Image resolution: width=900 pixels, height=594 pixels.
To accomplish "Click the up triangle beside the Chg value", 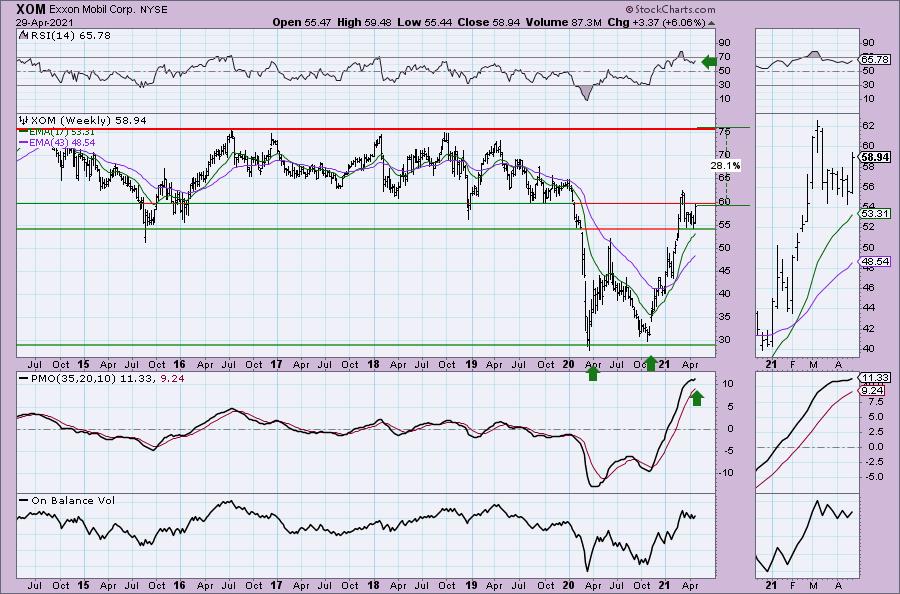I will (712, 24).
